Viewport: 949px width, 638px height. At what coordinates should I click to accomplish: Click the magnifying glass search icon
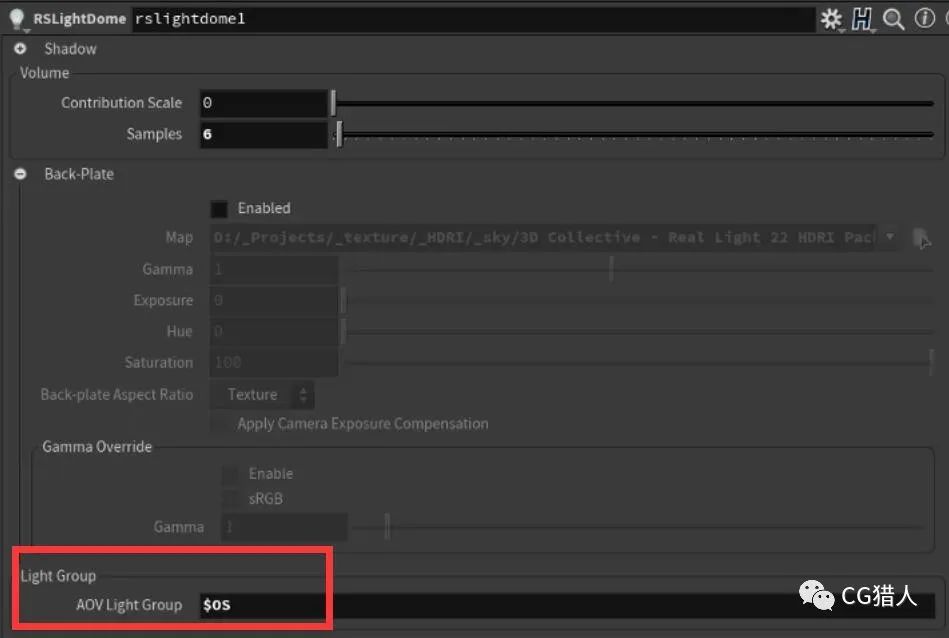pos(895,18)
